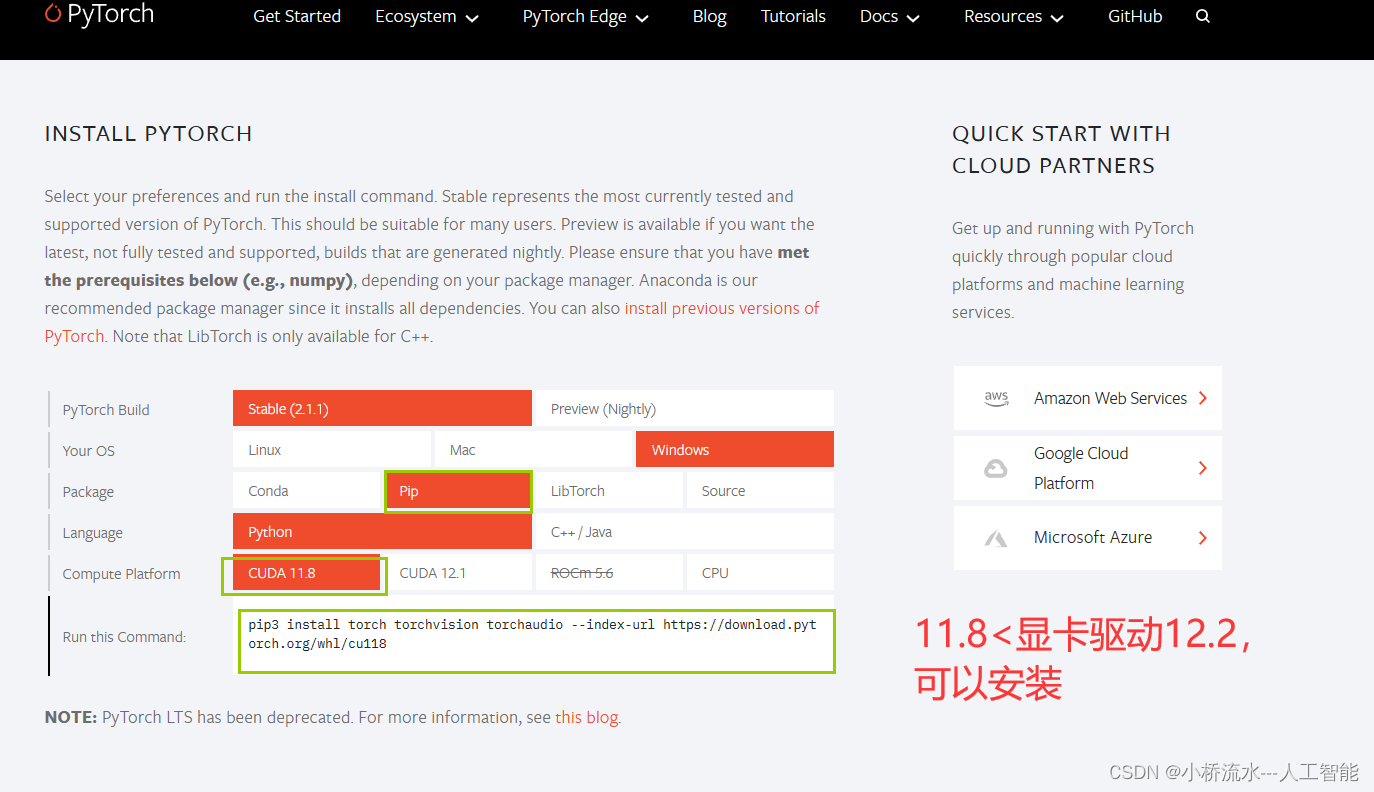The height and width of the screenshot is (792, 1374).
Task: Click the 'Language' row label
Action: pos(92,533)
